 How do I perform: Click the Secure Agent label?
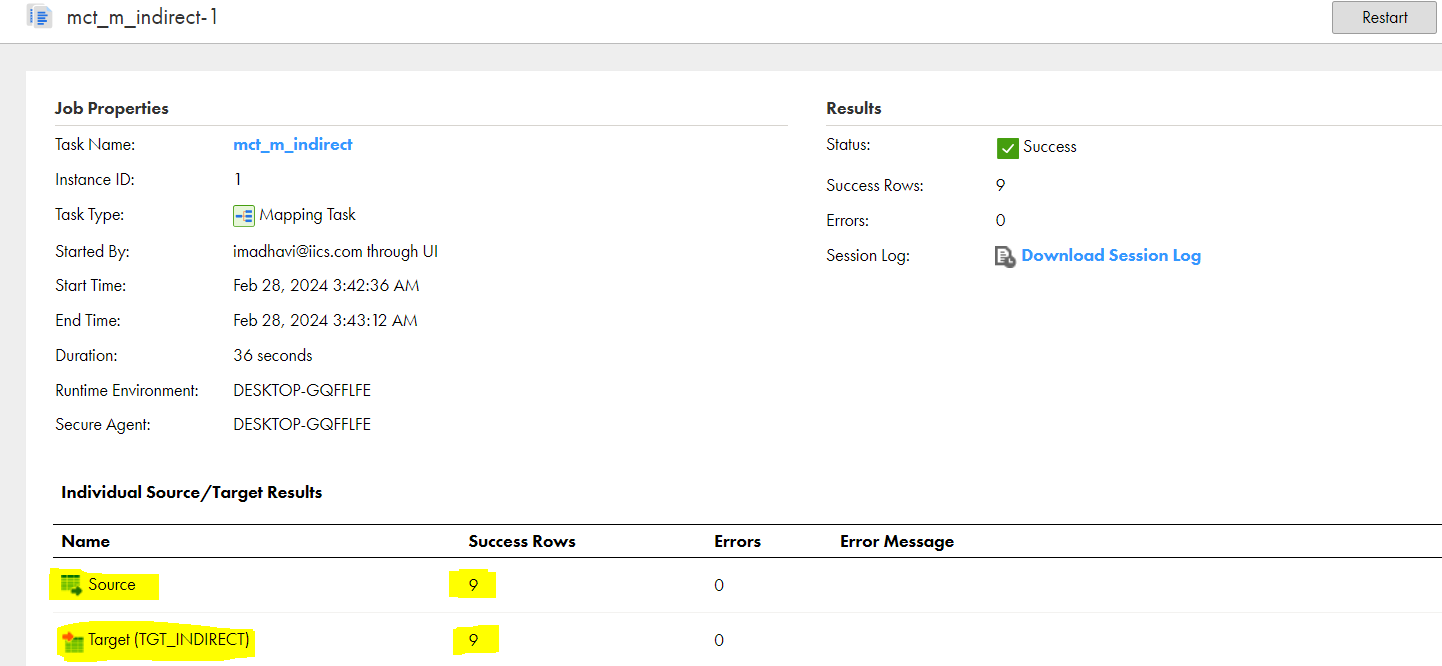point(103,424)
